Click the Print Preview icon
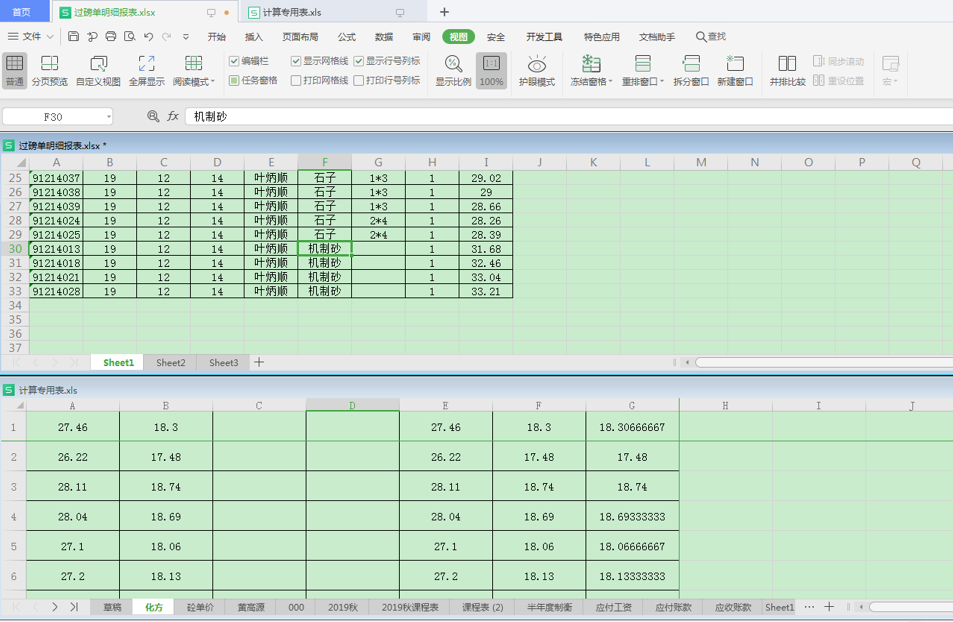The height and width of the screenshot is (622, 953). pyautogui.click(x=129, y=36)
